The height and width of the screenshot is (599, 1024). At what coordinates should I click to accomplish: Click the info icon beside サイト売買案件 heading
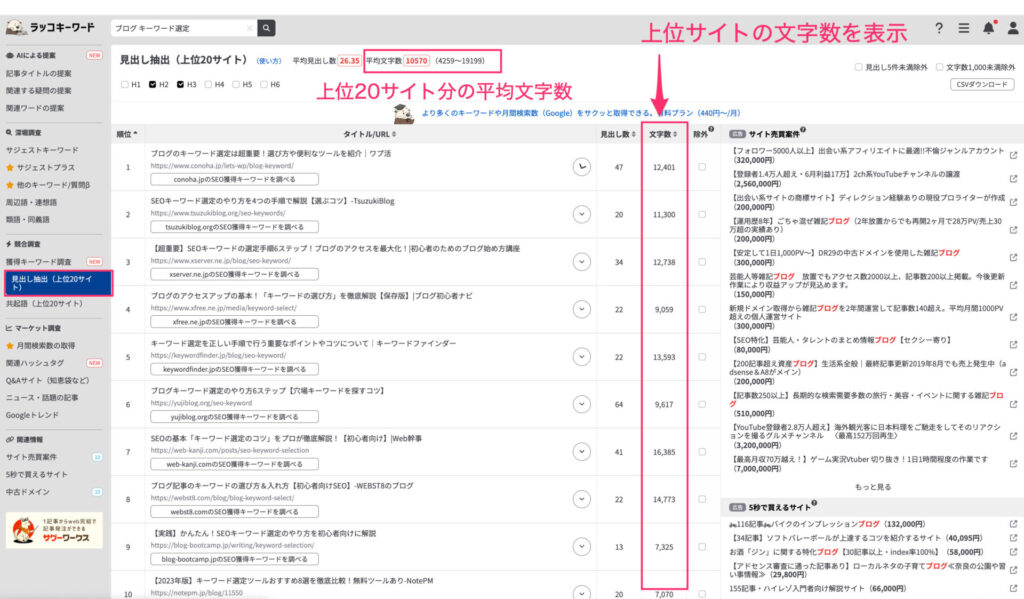803,130
